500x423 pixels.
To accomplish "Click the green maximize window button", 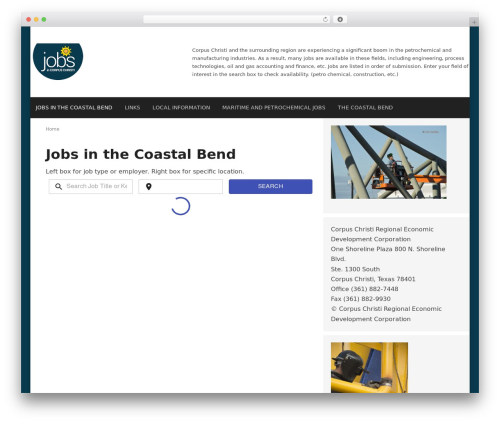I will pyautogui.click(x=44, y=19).
